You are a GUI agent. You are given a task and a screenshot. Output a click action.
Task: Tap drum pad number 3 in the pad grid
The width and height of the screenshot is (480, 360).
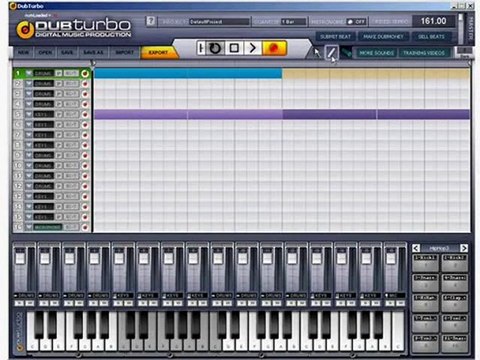point(425,283)
